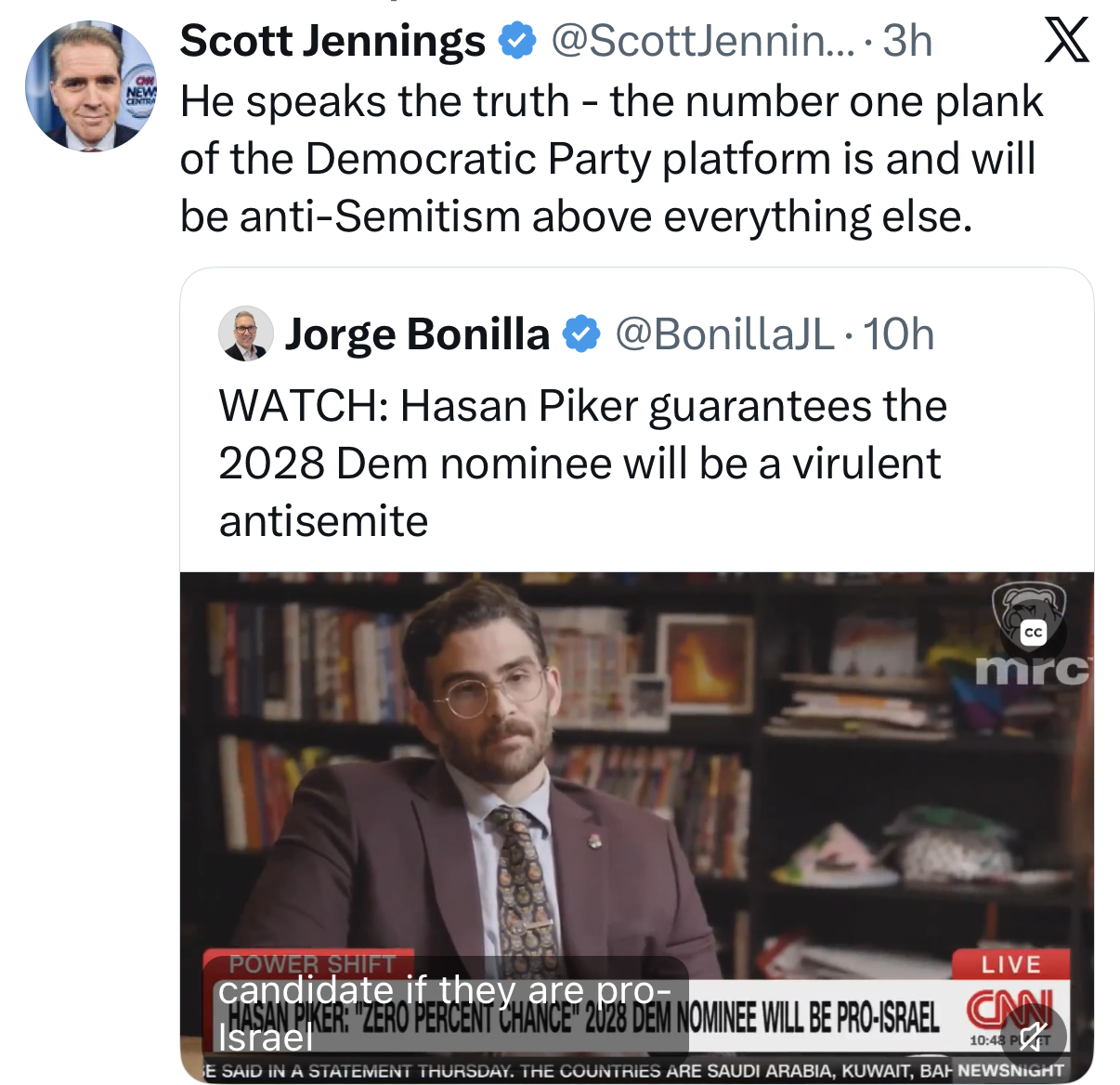Open the 3h timestamp on Scott's tweet

point(907,41)
